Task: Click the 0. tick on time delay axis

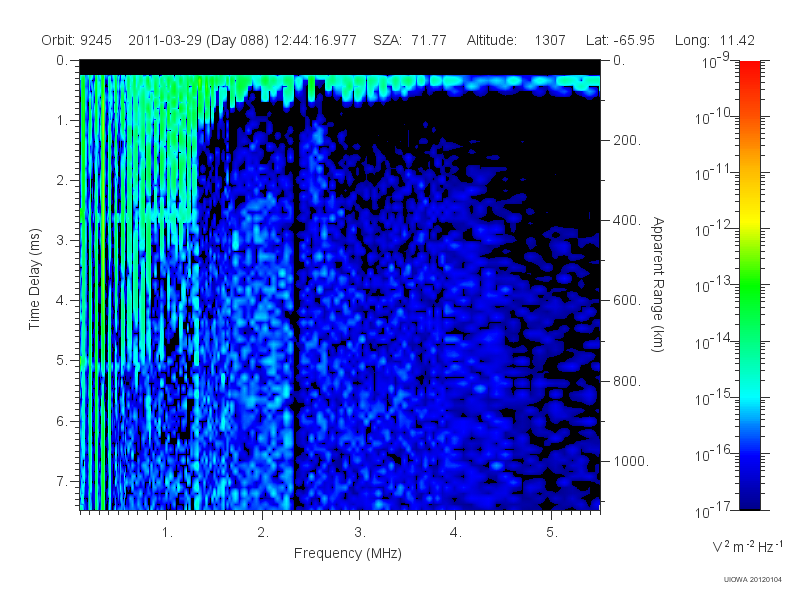Action: (62, 61)
